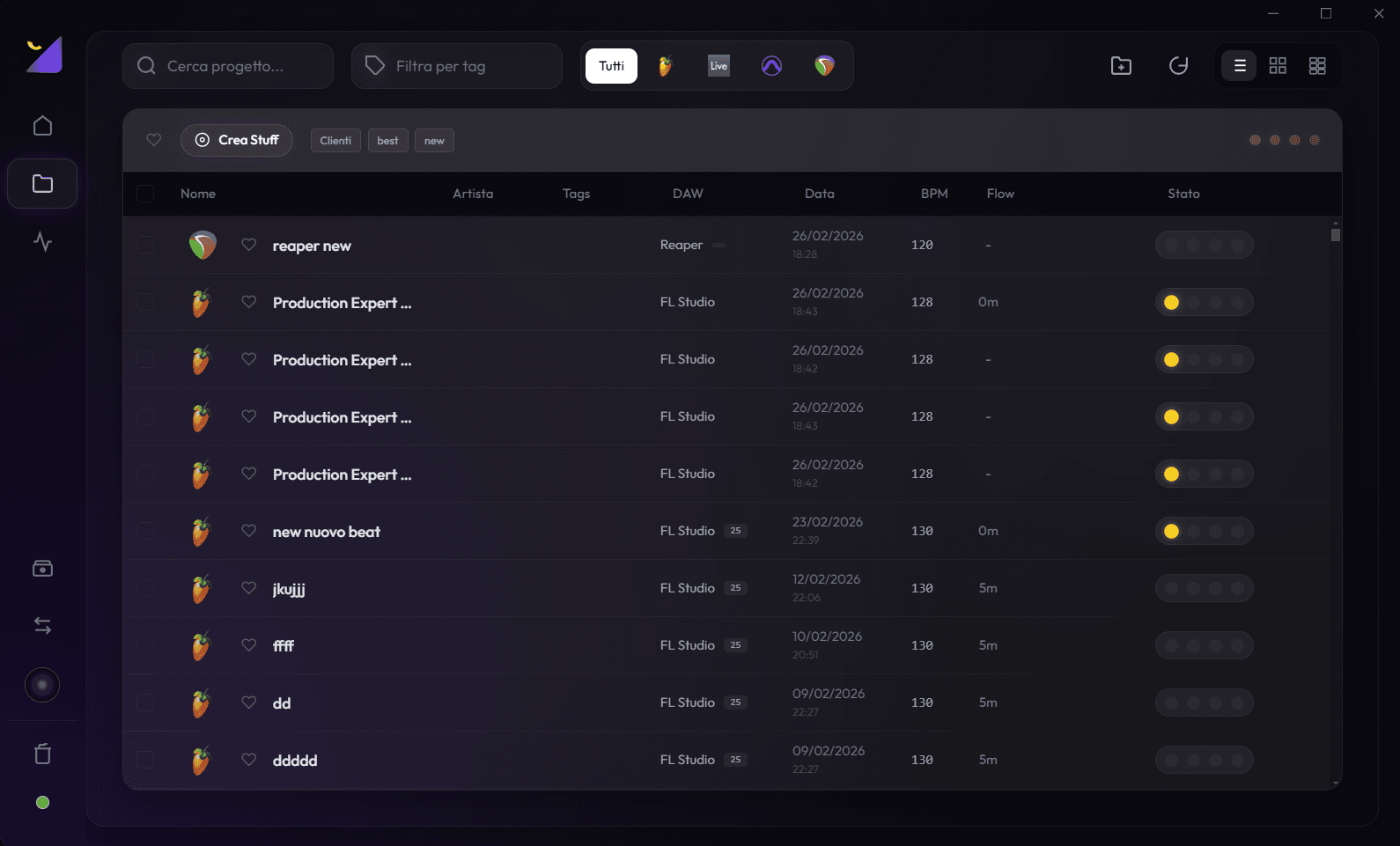1400x846 pixels.
Task: Sort by BPM column header
Action: (x=934, y=194)
